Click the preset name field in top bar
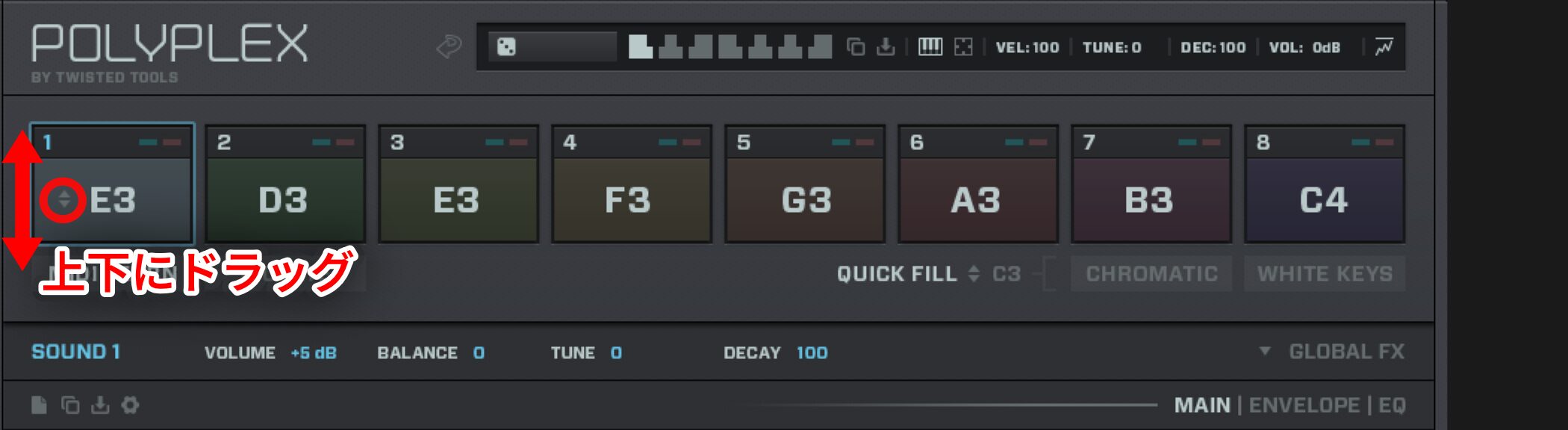 (553, 47)
